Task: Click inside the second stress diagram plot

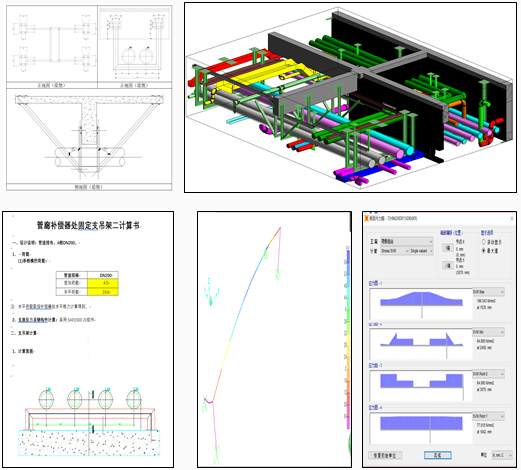Action: (x=421, y=344)
